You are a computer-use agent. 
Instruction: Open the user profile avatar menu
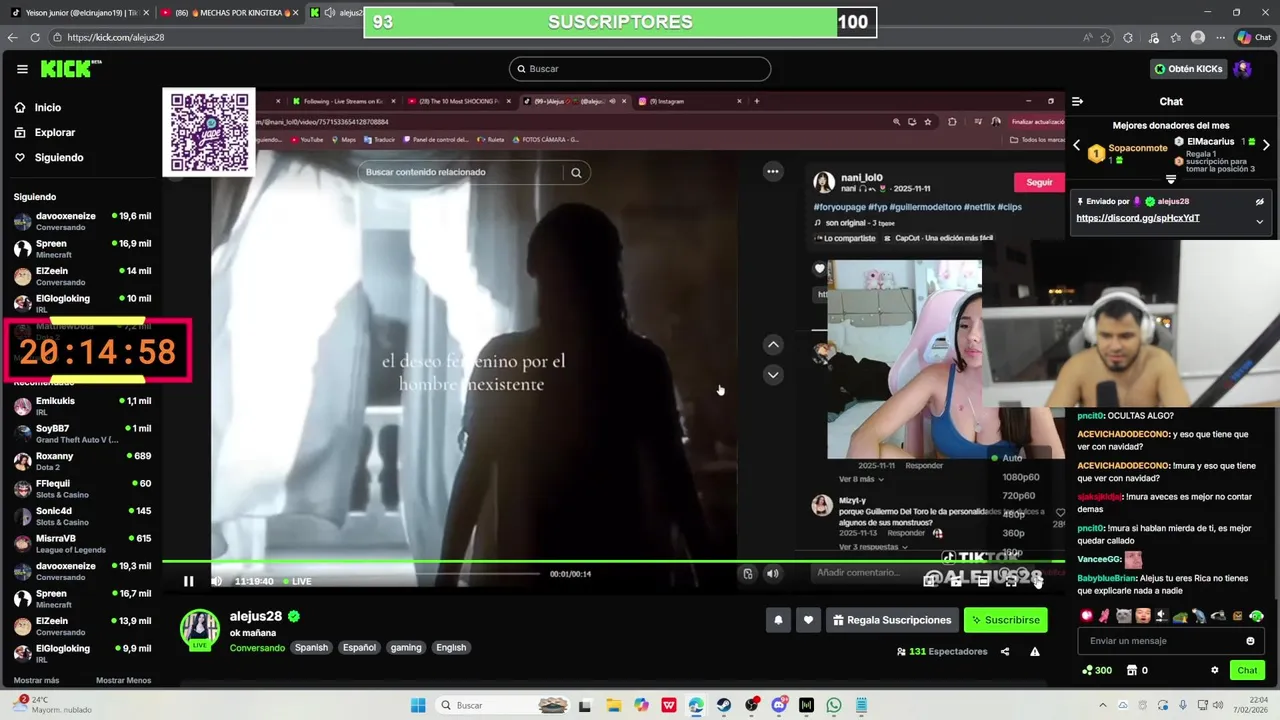(1243, 69)
